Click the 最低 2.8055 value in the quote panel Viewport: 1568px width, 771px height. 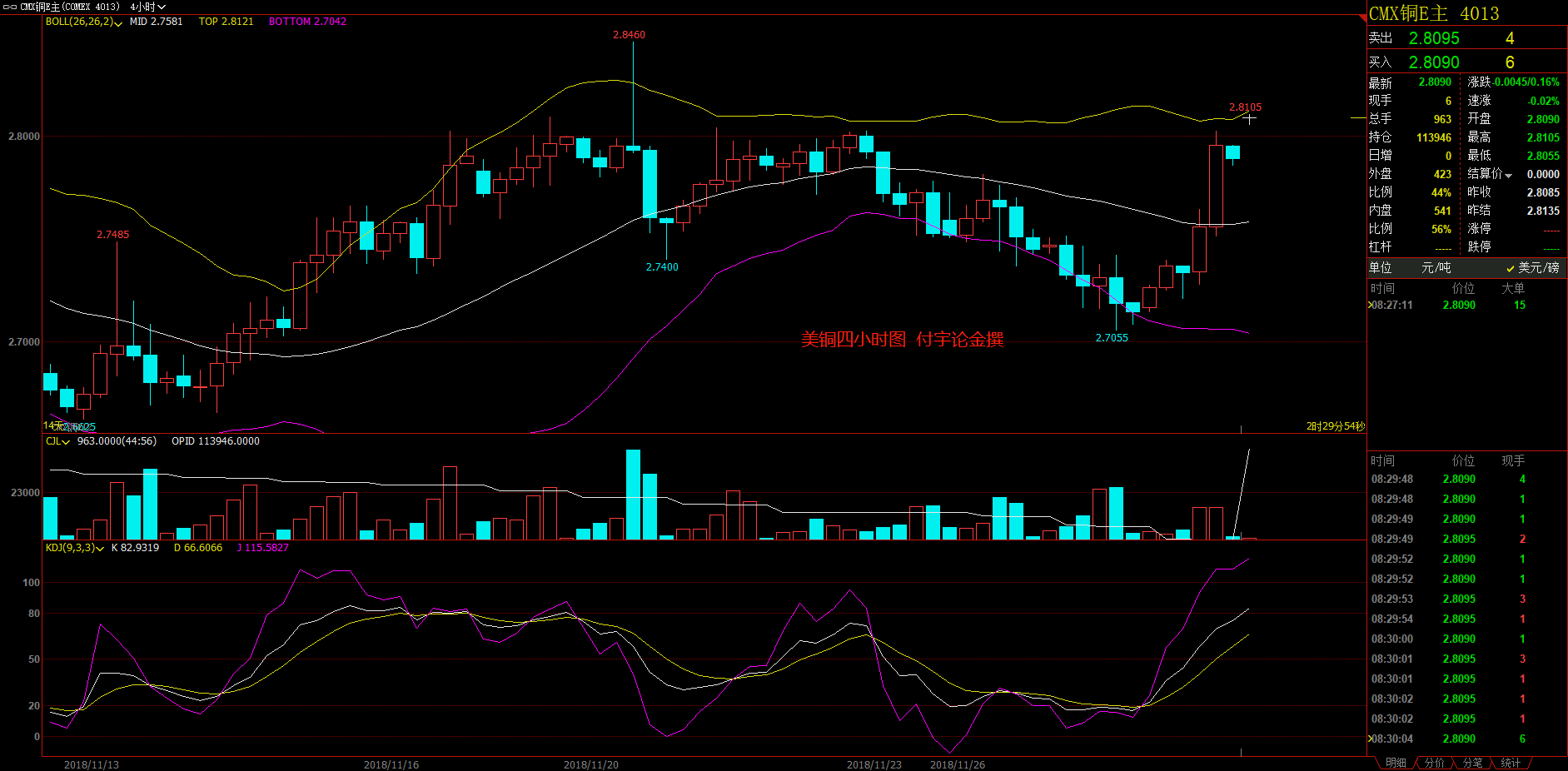coord(1543,156)
